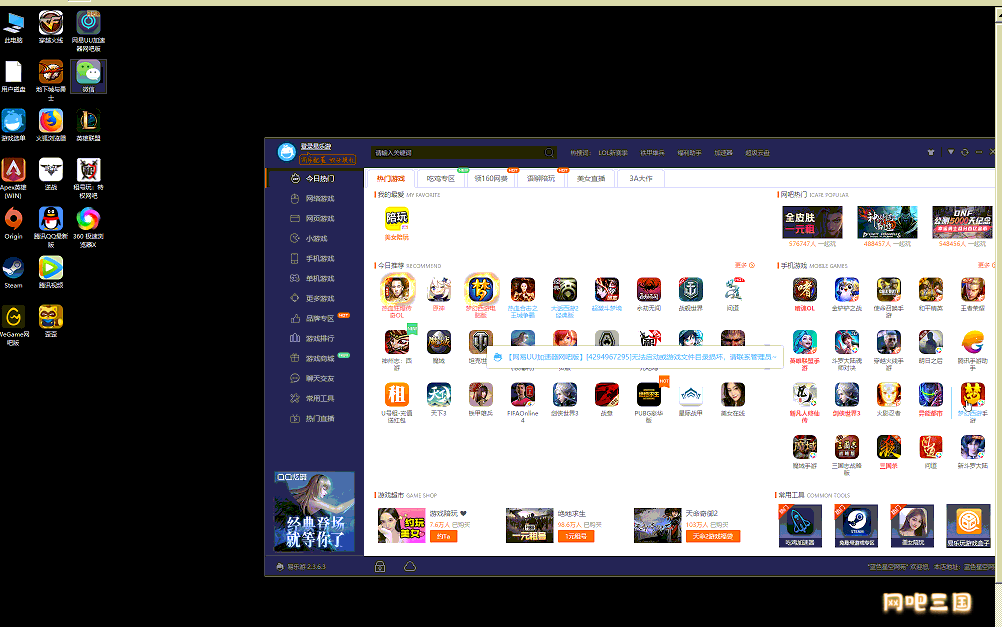Open the 加速器 link in the title bar

pyautogui.click(x=723, y=153)
